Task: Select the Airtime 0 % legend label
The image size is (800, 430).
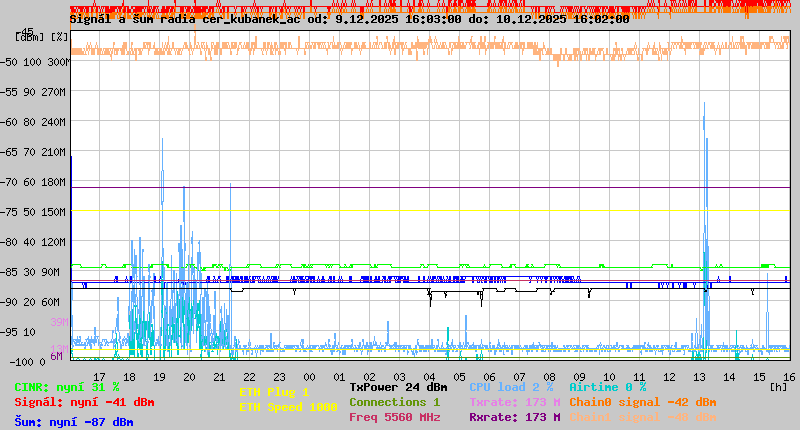Action: (x=607, y=387)
